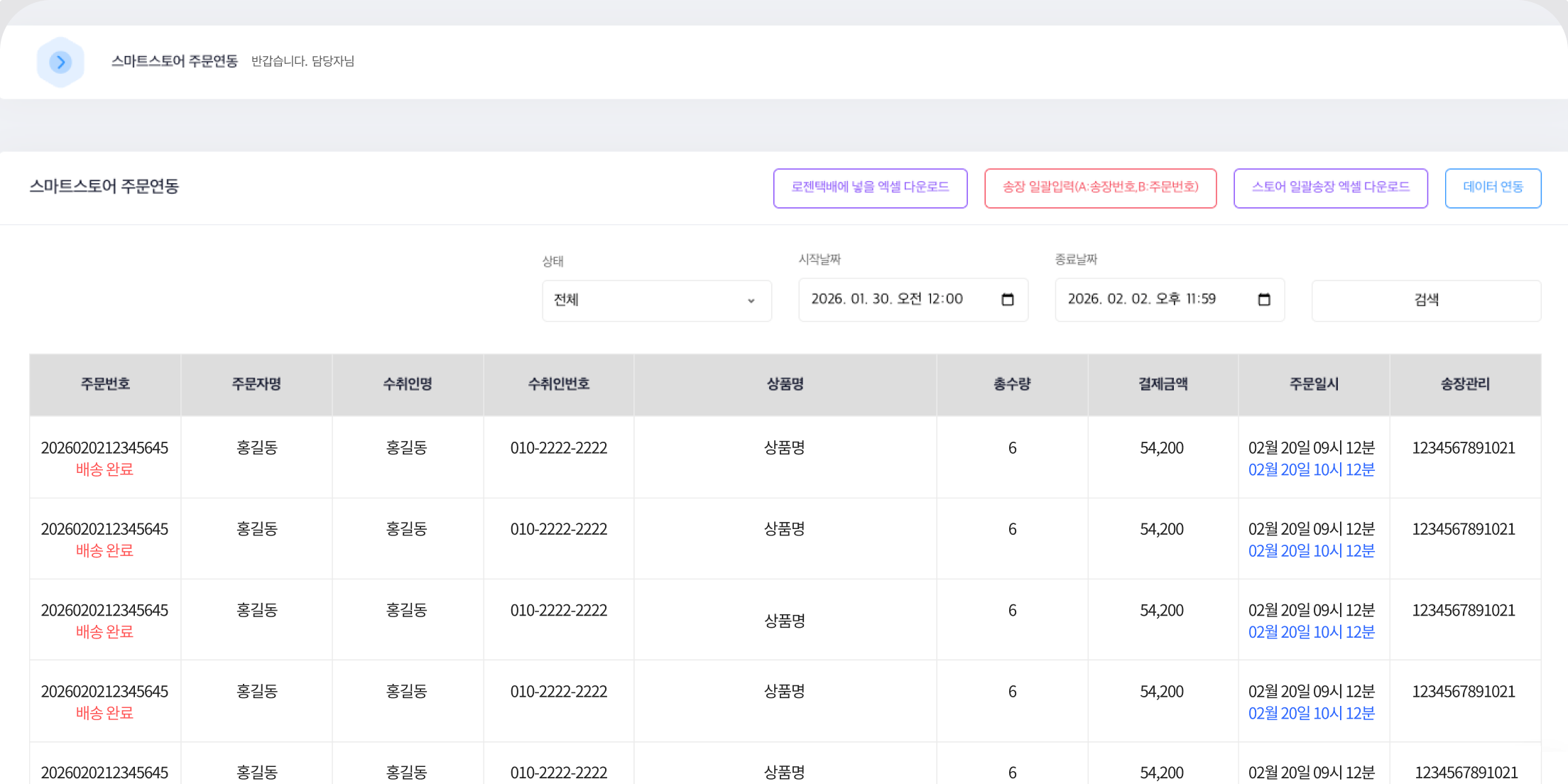Click the 스마트스토어 주문연동 header title
1568x784 pixels.
click(174, 61)
